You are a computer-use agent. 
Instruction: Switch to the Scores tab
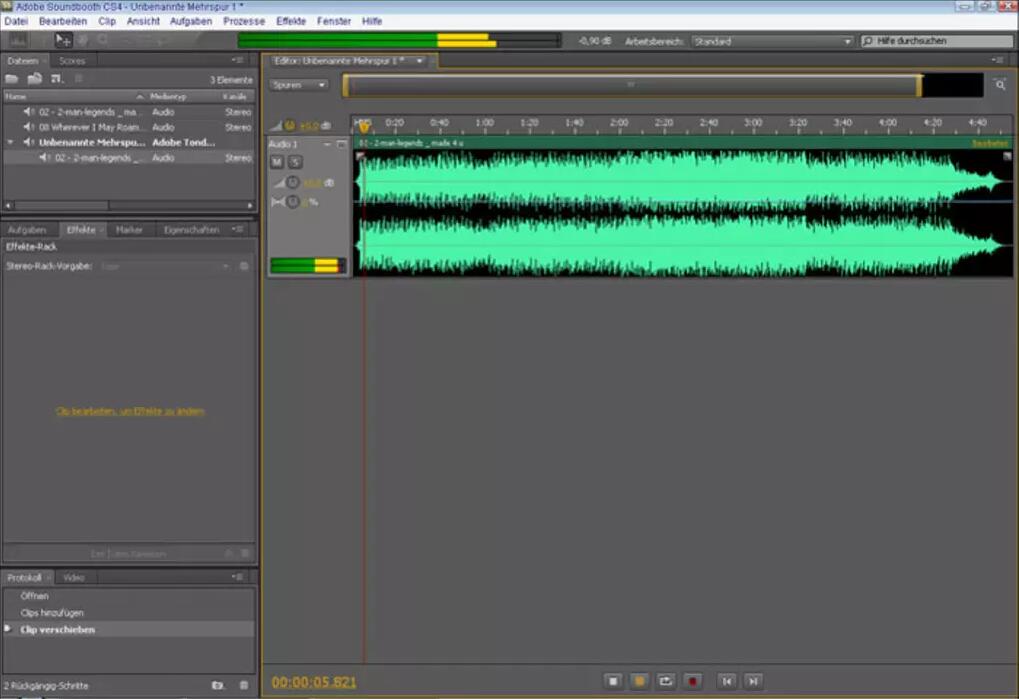(72, 61)
